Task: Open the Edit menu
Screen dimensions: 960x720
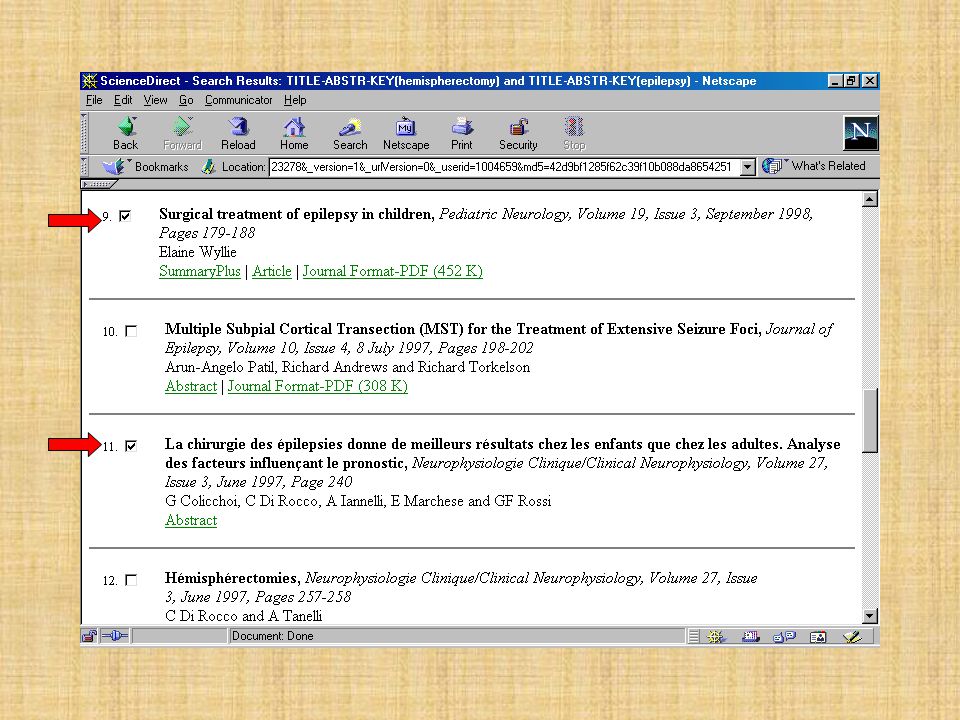Action: [x=123, y=100]
